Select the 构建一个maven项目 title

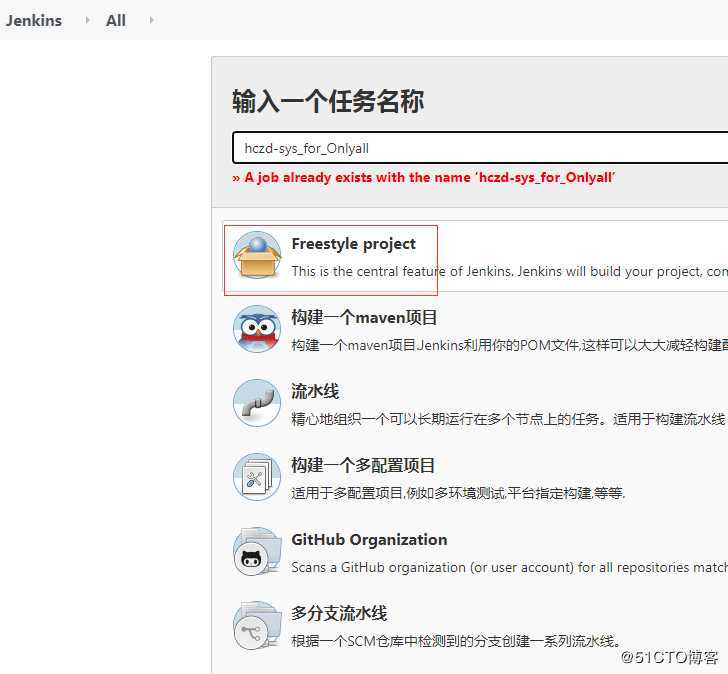[364, 318]
